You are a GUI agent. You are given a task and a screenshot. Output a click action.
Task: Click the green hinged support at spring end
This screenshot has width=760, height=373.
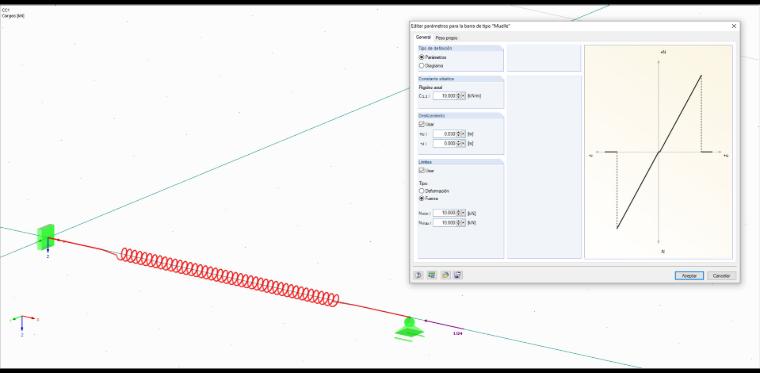pos(409,329)
